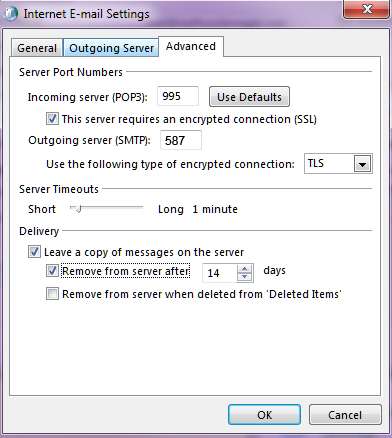The height and width of the screenshot is (438, 392).
Task: Enable Remove from server when deleted from 'Deleted Items'
Action: coord(52,294)
